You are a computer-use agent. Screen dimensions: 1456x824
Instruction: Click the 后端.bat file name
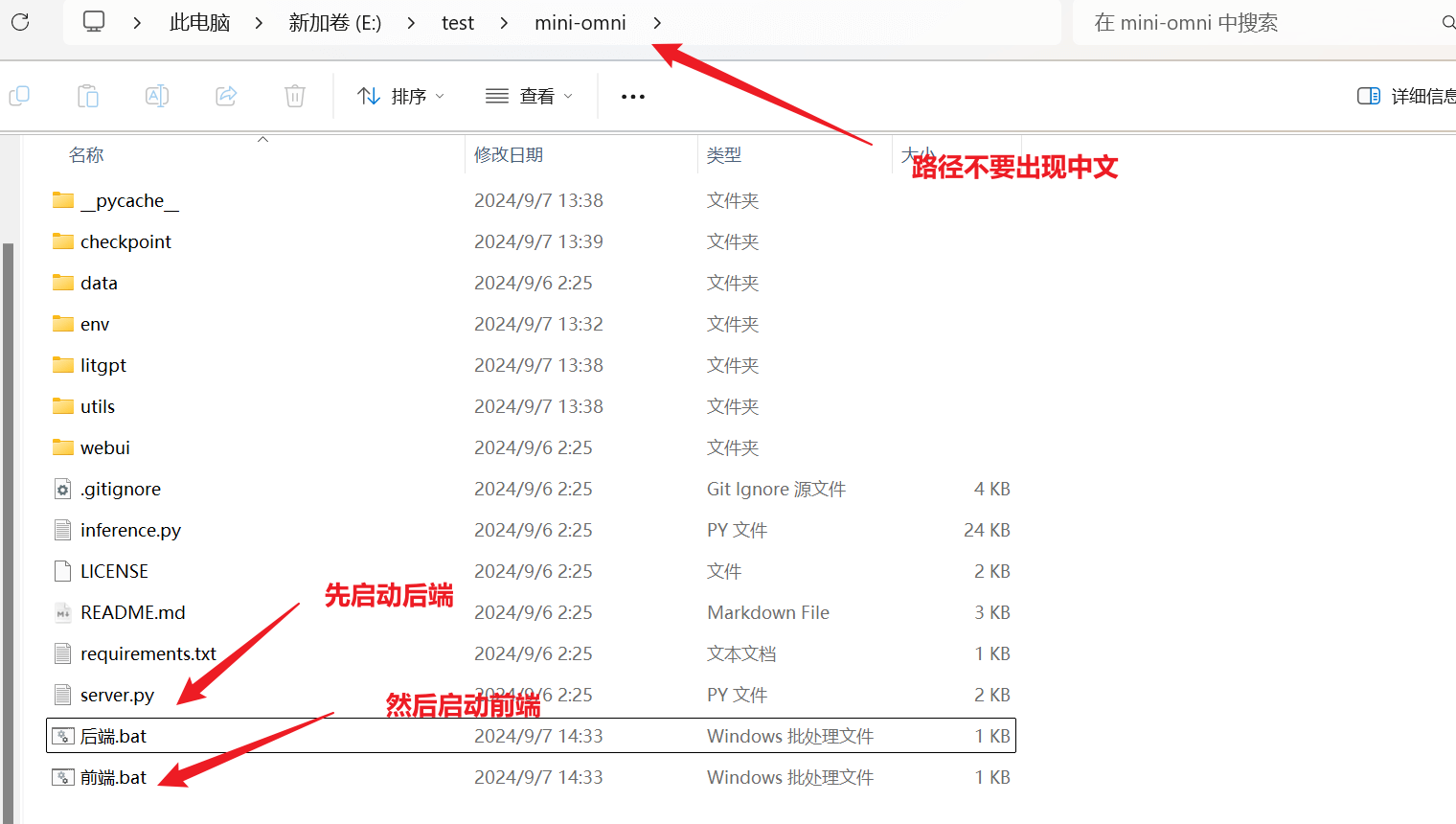pyautogui.click(x=113, y=736)
